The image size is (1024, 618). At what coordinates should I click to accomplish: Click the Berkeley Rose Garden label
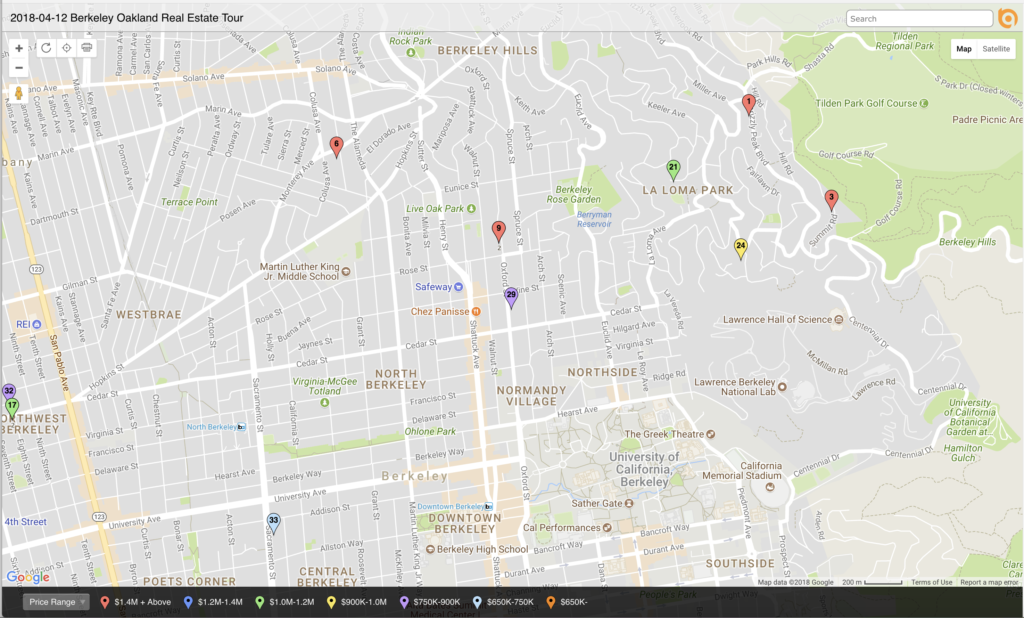tap(573, 194)
